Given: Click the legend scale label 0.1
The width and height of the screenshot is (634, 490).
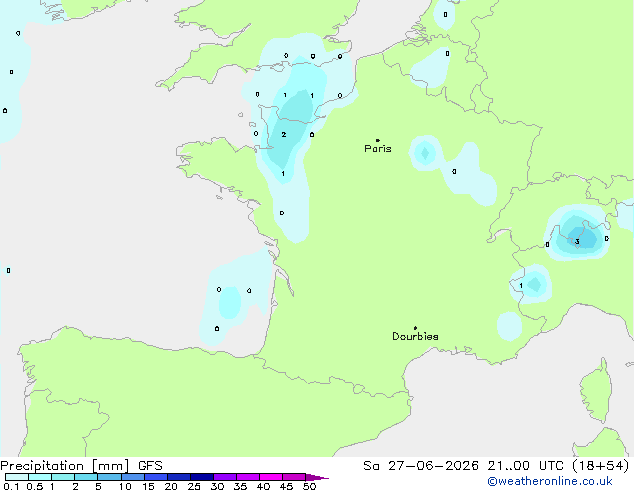Looking at the screenshot, I should click(x=11, y=486).
